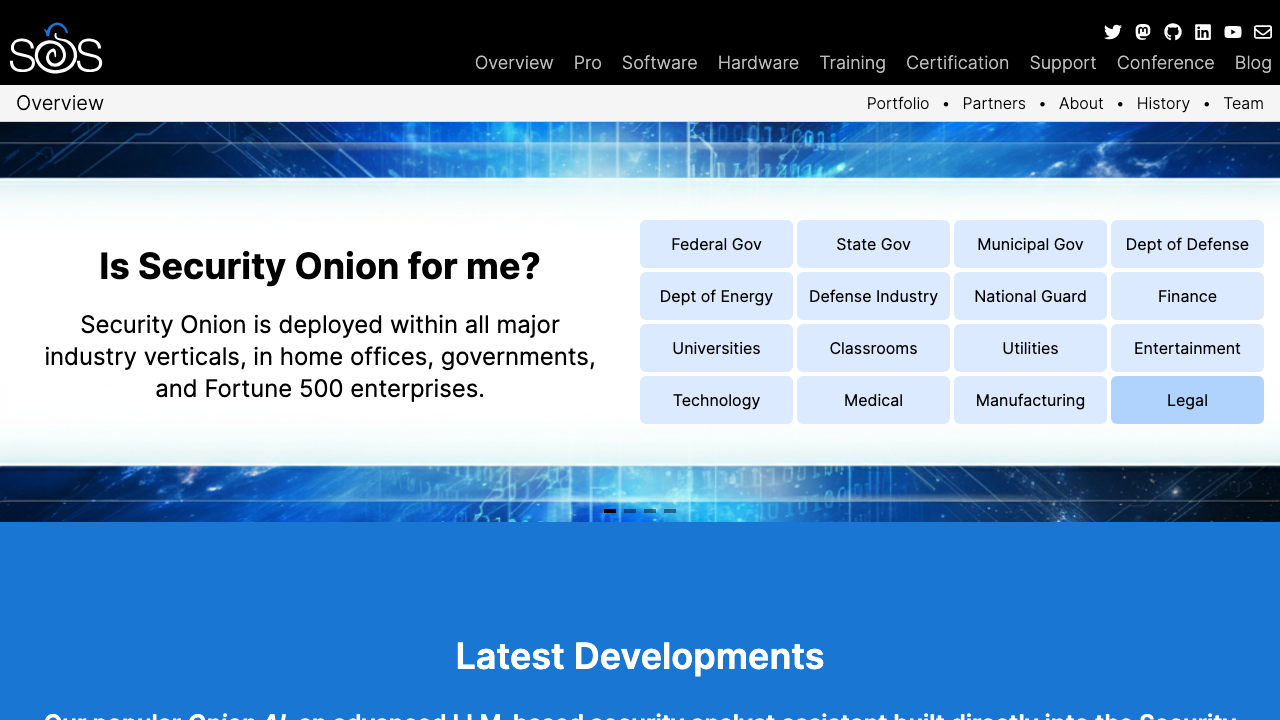Select the Technology tile
Image resolution: width=1280 pixels, height=720 pixels.
[716, 400]
